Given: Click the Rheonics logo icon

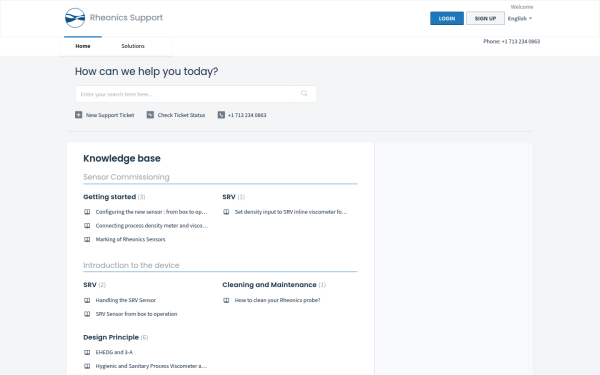Looking at the screenshot, I should click(75, 18).
